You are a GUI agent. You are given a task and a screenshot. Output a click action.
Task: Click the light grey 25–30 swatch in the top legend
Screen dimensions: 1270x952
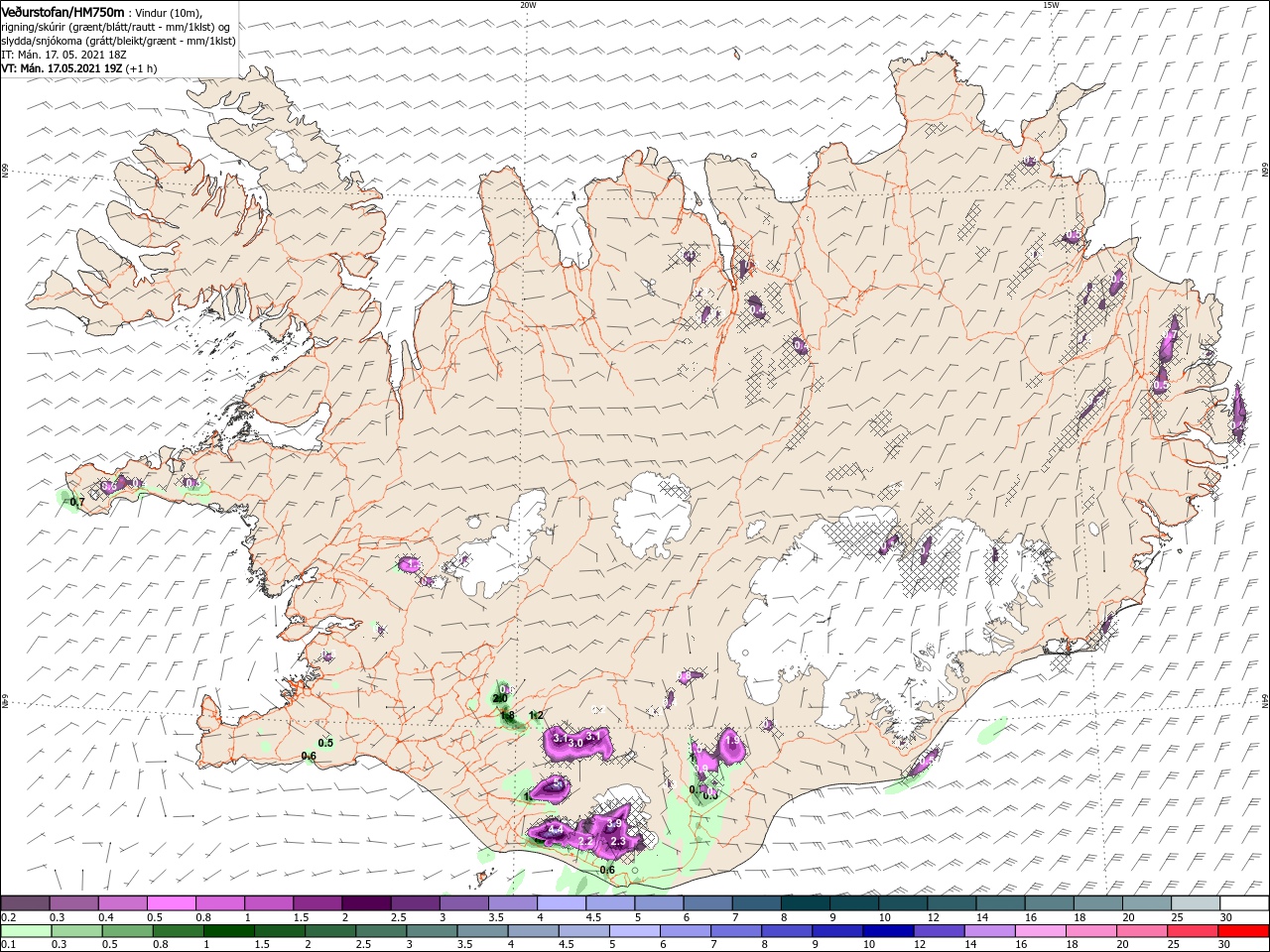tap(1195, 902)
